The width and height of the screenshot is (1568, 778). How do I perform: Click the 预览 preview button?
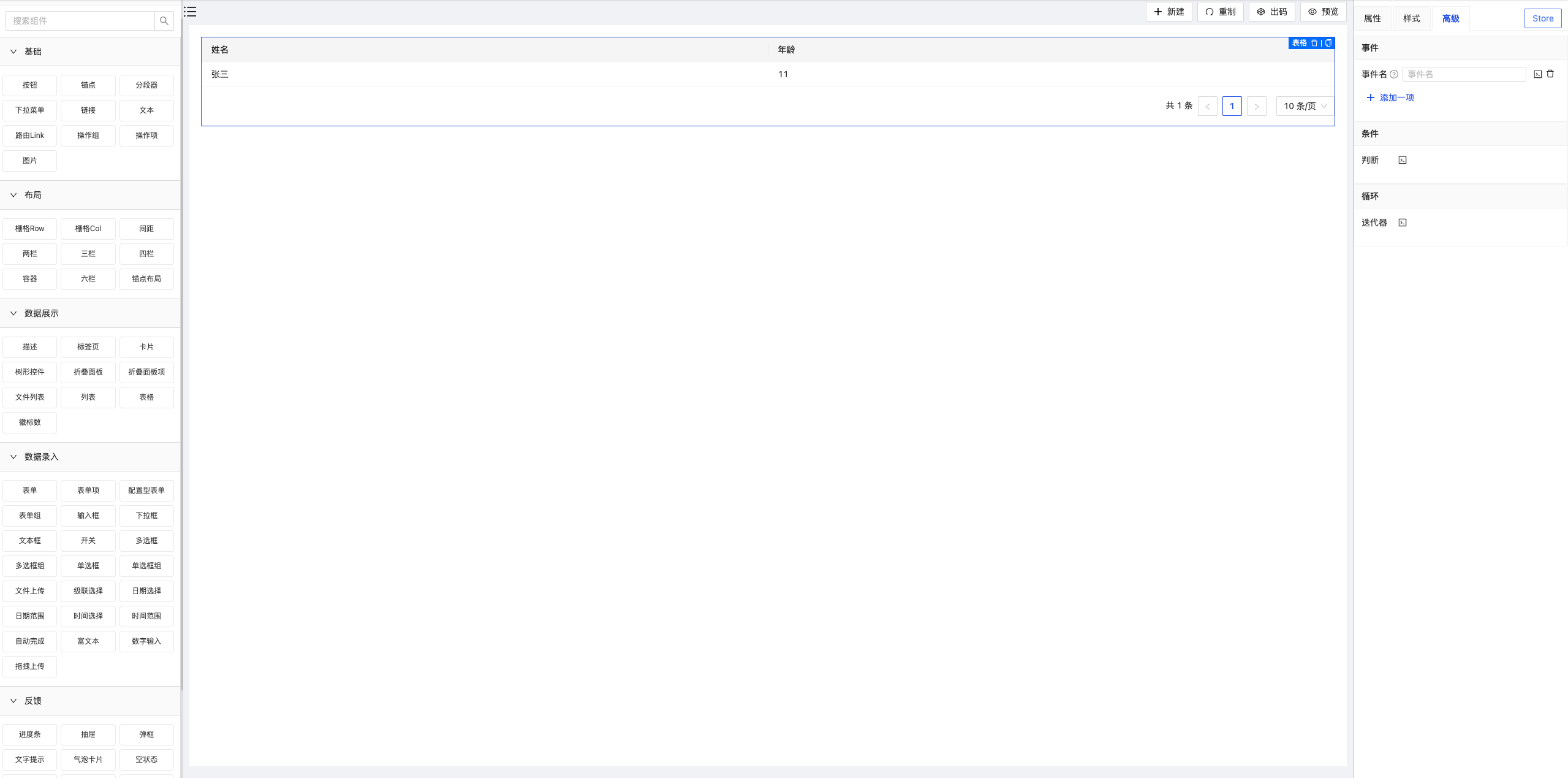pos(1323,12)
